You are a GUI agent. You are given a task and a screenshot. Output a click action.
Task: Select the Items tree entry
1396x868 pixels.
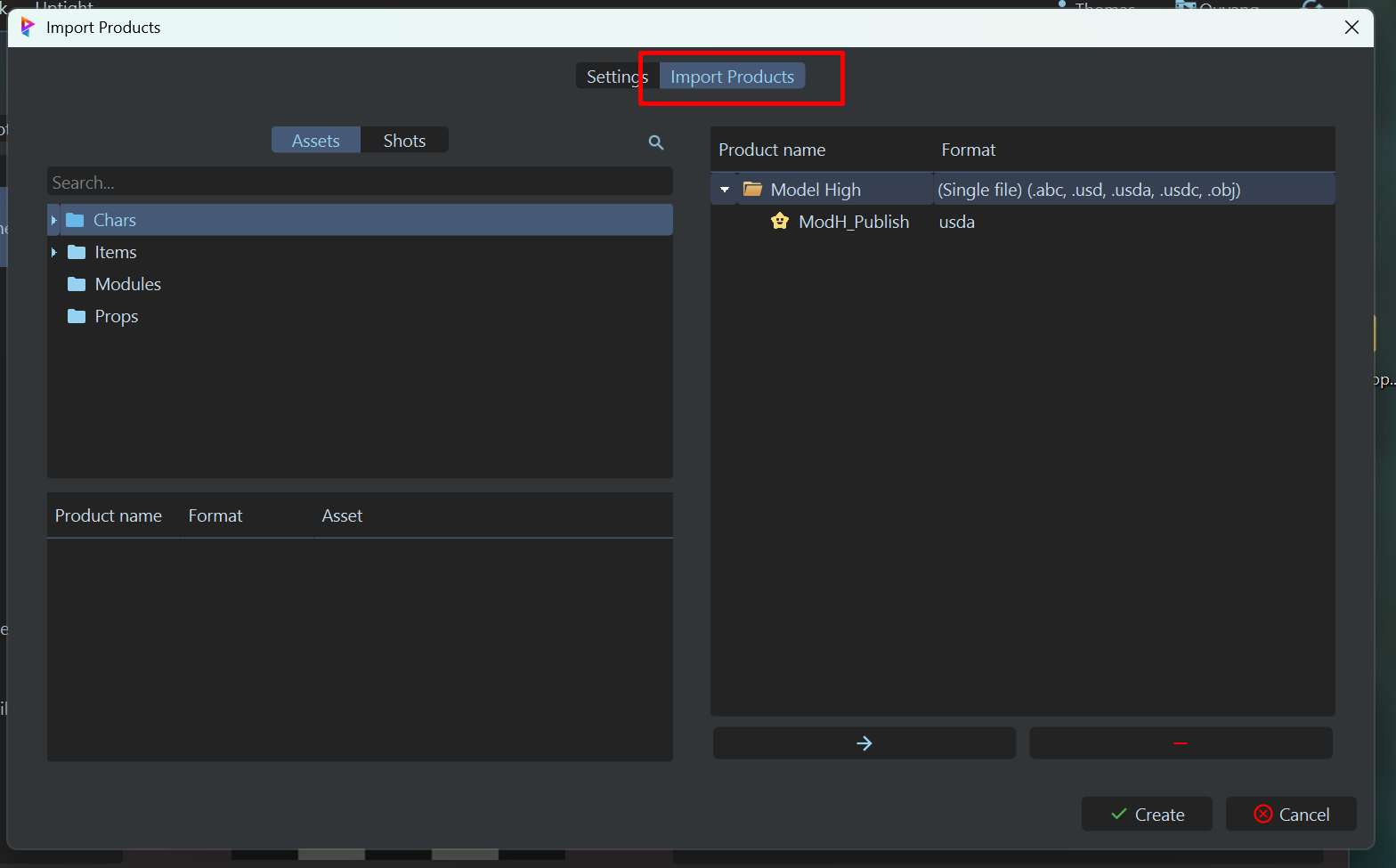tap(116, 252)
